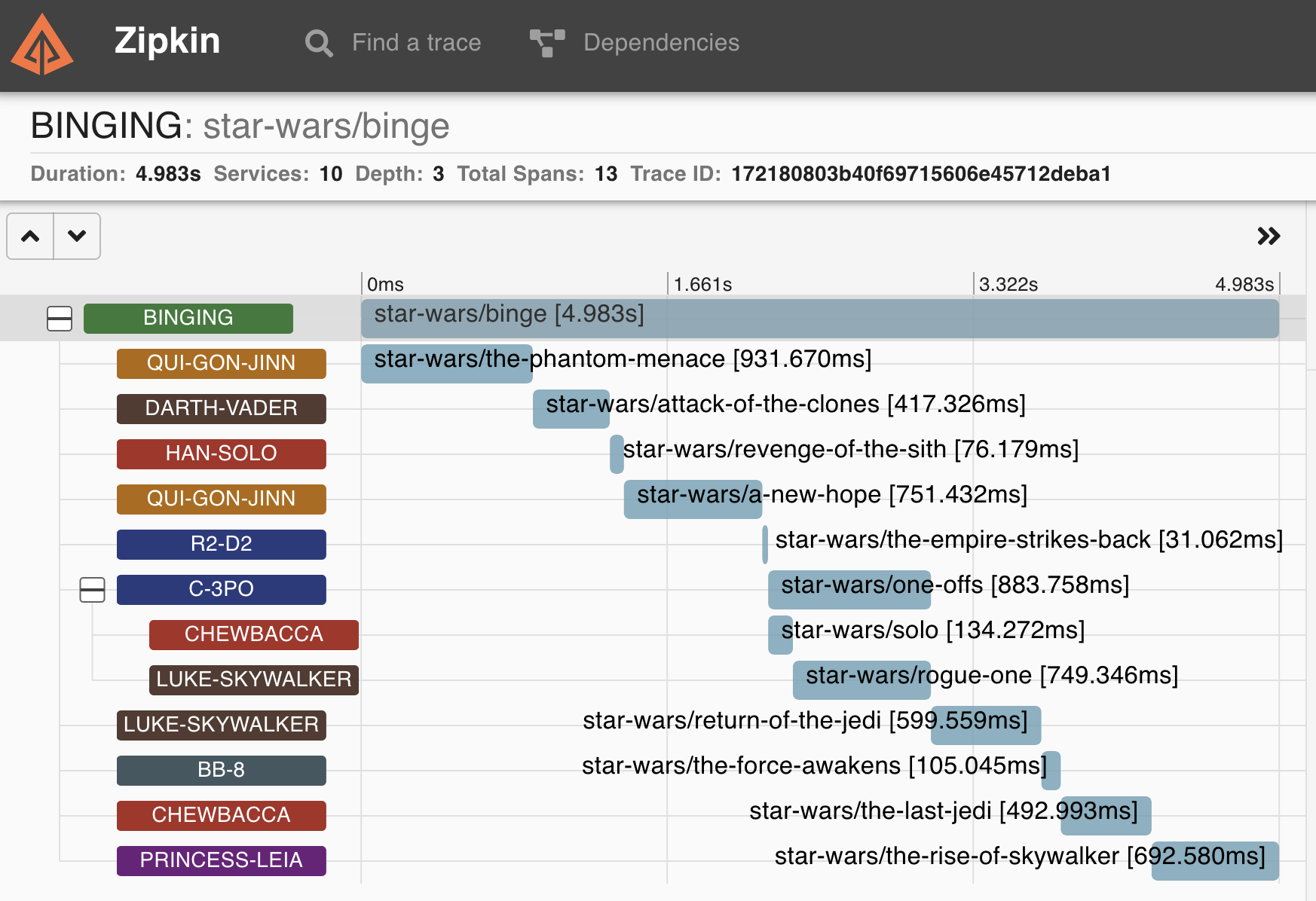Select the DARTH-VADER service label

point(222,408)
